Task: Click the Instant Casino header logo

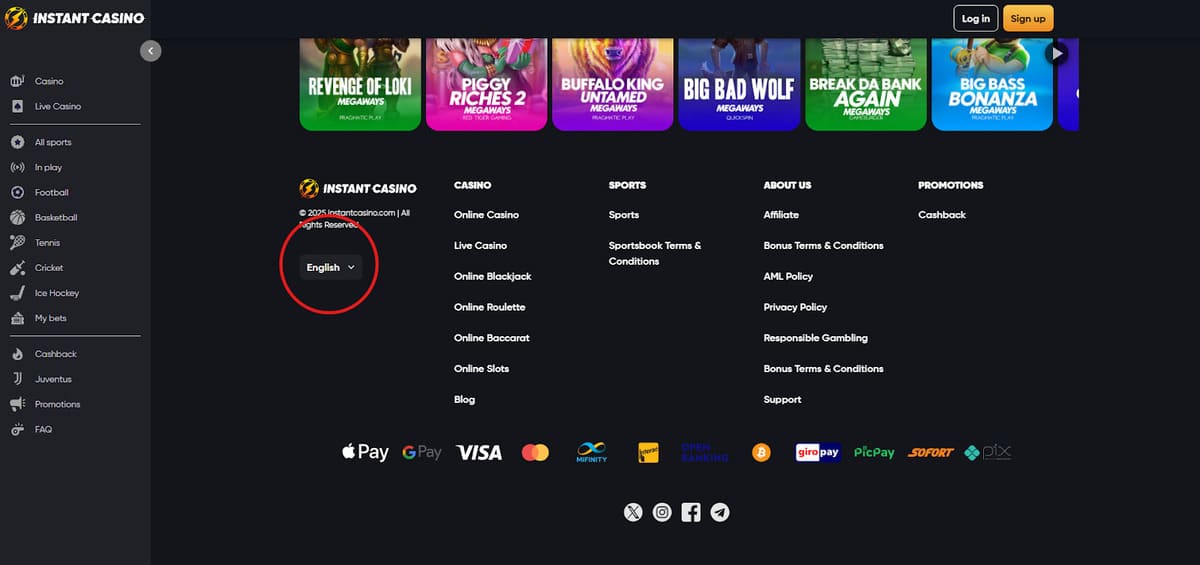Action: 75,18
